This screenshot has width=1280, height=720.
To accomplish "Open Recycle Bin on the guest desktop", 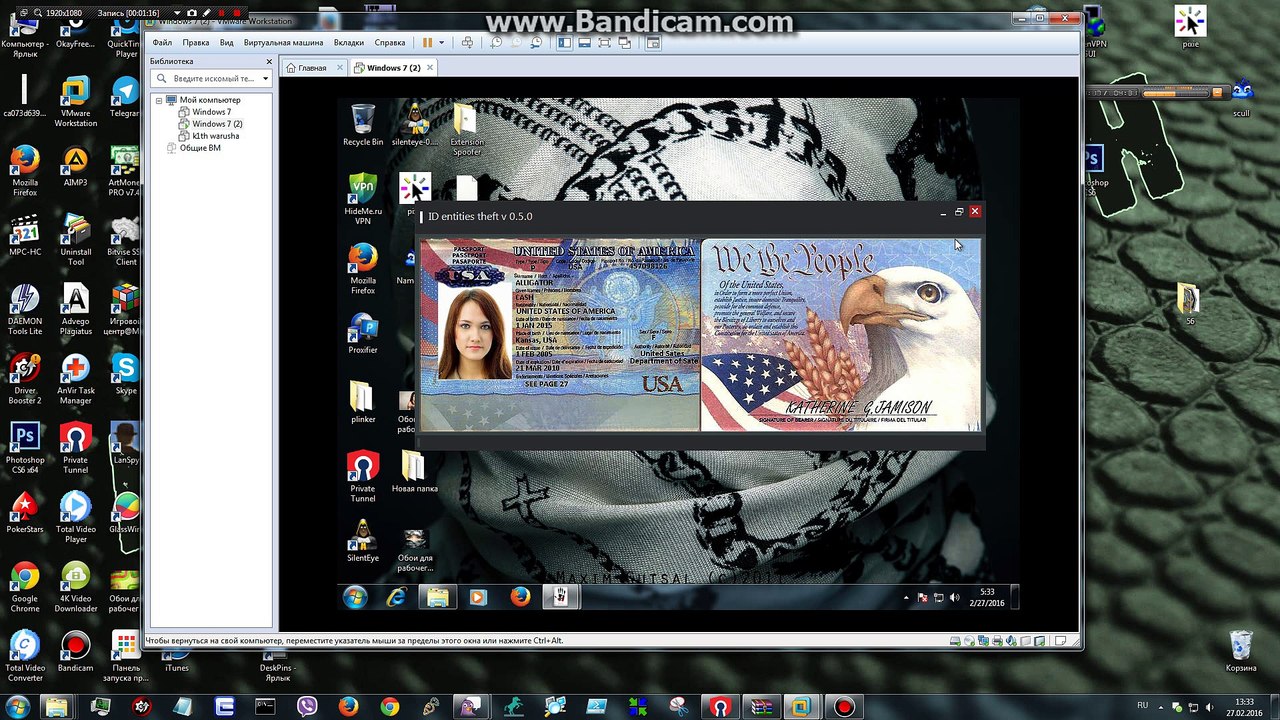I will pyautogui.click(x=363, y=125).
